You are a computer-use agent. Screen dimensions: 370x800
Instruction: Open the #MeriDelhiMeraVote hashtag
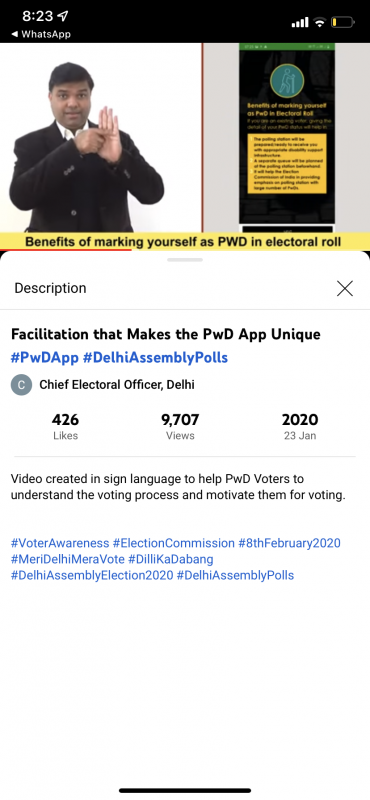pyautogui.click(x=67, y=559)
